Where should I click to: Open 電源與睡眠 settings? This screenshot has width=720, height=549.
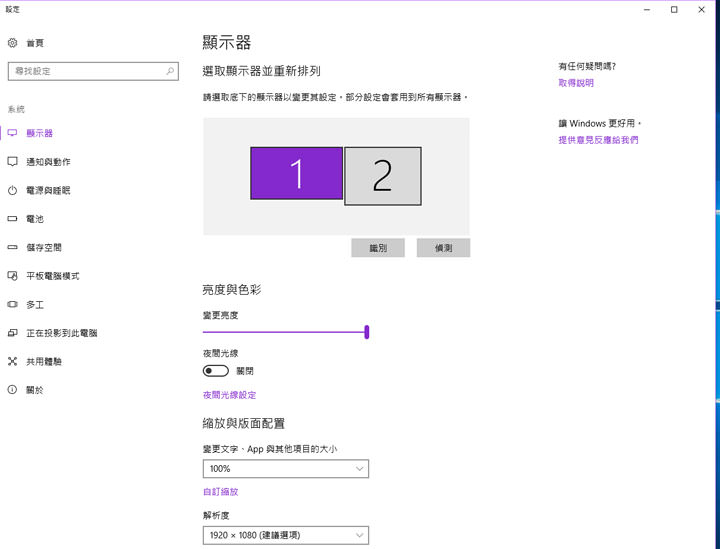[48, 190]
